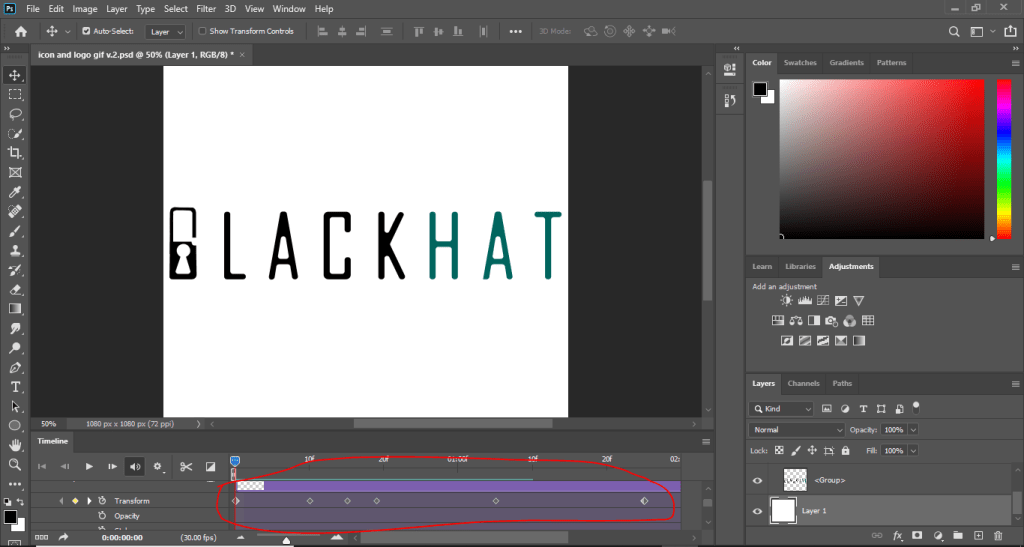Open the layer filter Kind dropdown
The width and height of the screenshot is (1024, 547).
[x=782, y=409]
